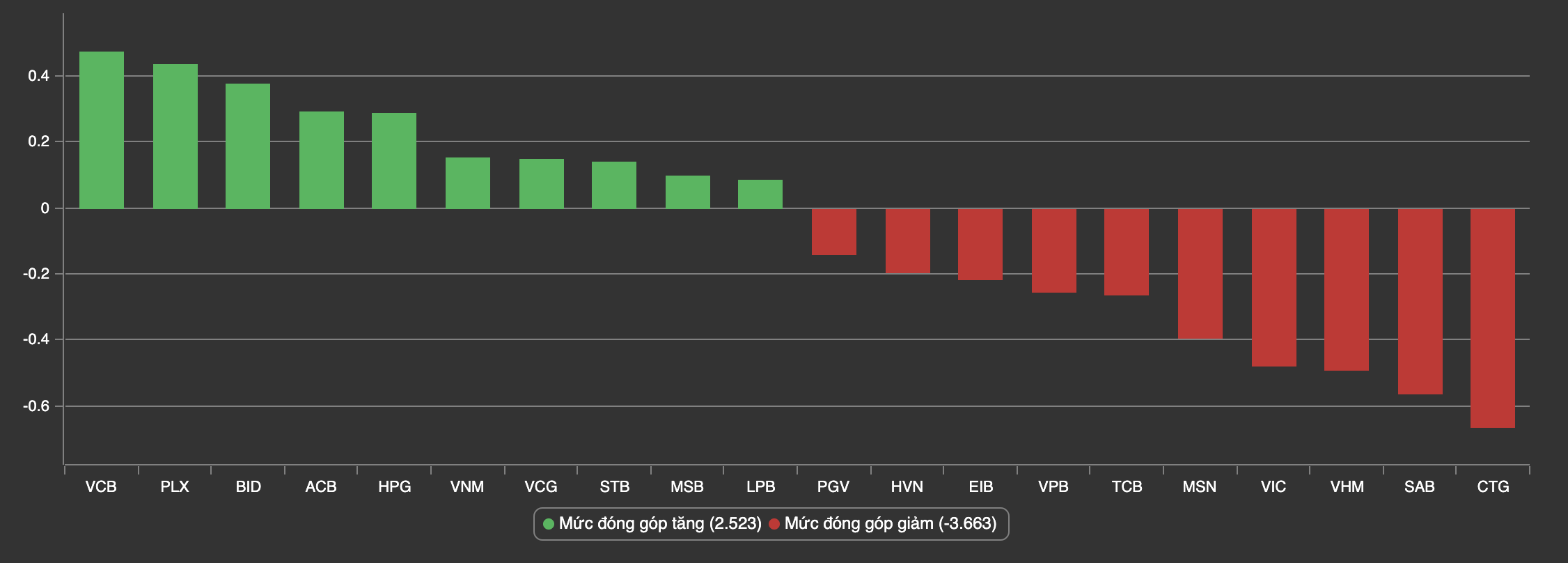Click the 0 y-axis value
Viewport: 1568px width, 563px height.
click(45, 208)
